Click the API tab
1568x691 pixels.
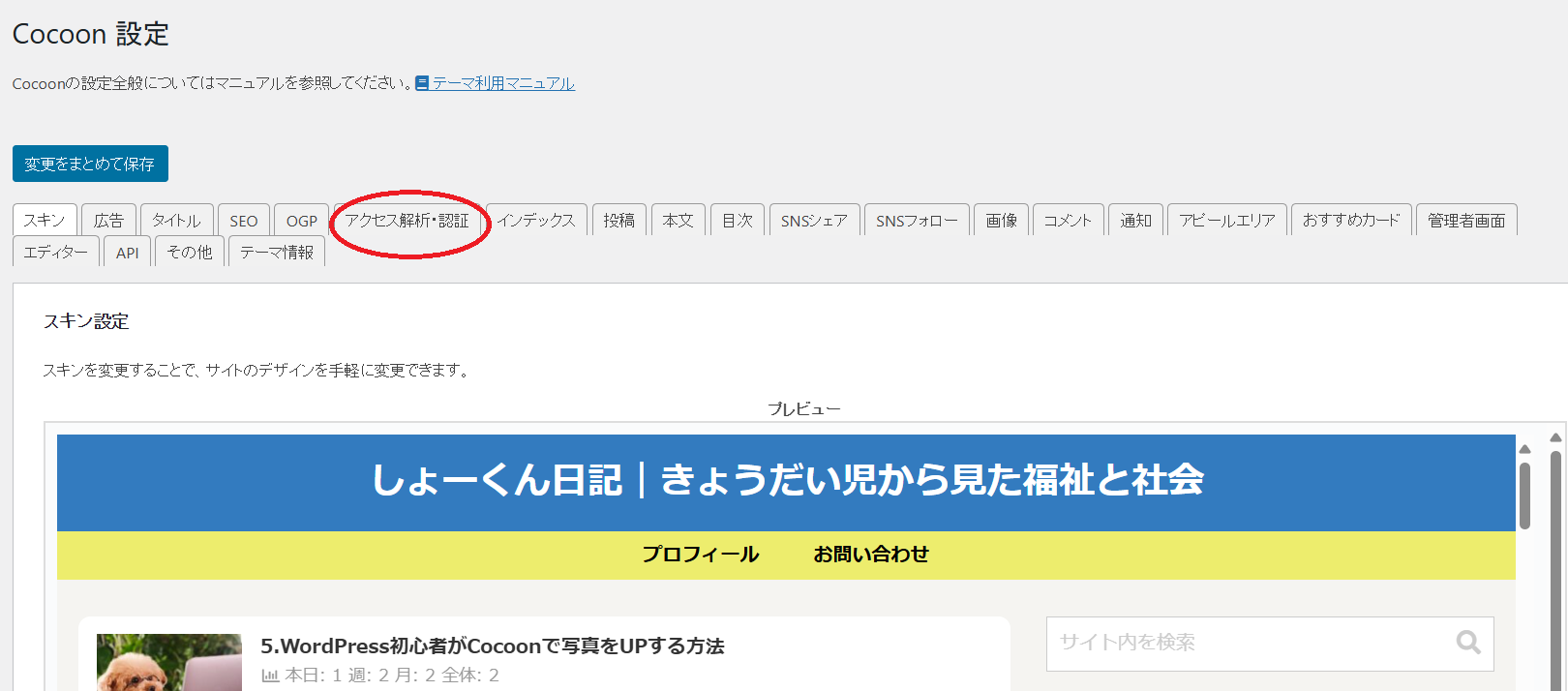[127, 253]
